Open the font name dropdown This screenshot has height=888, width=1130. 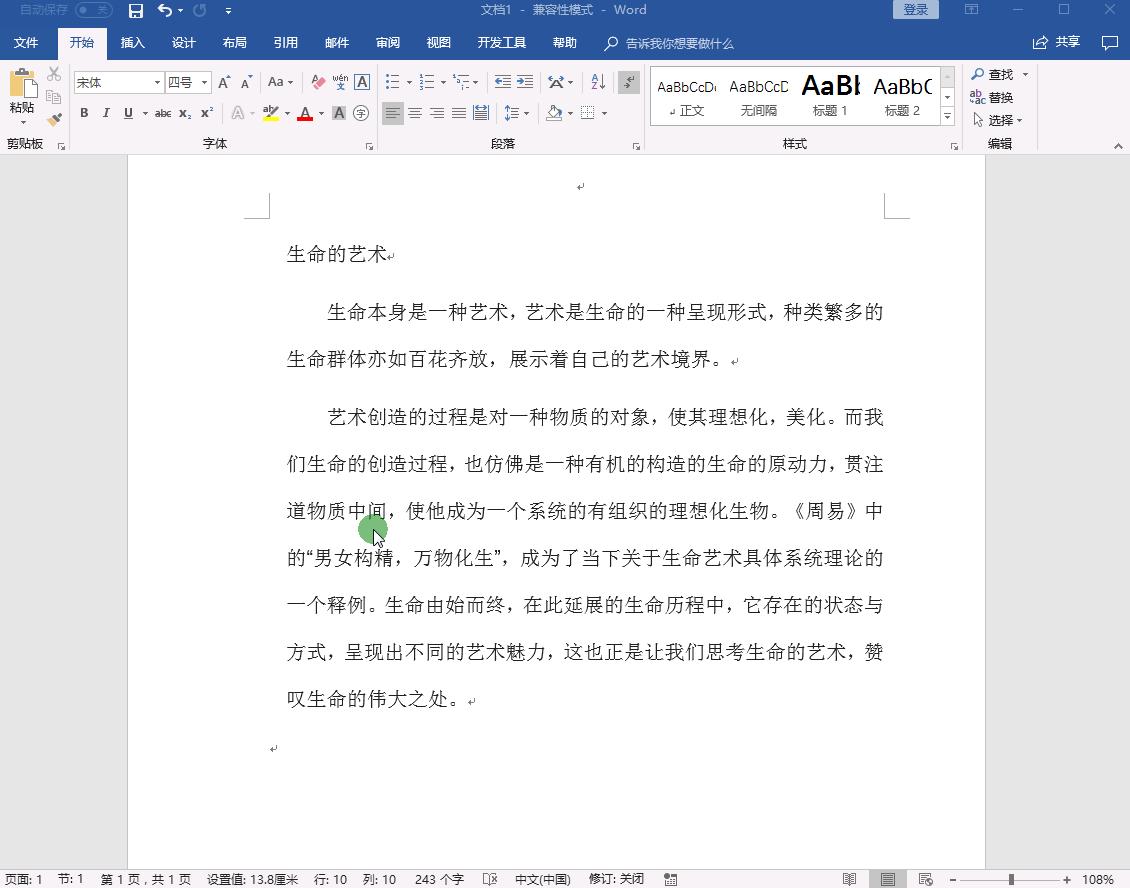(x=157, y=81)
